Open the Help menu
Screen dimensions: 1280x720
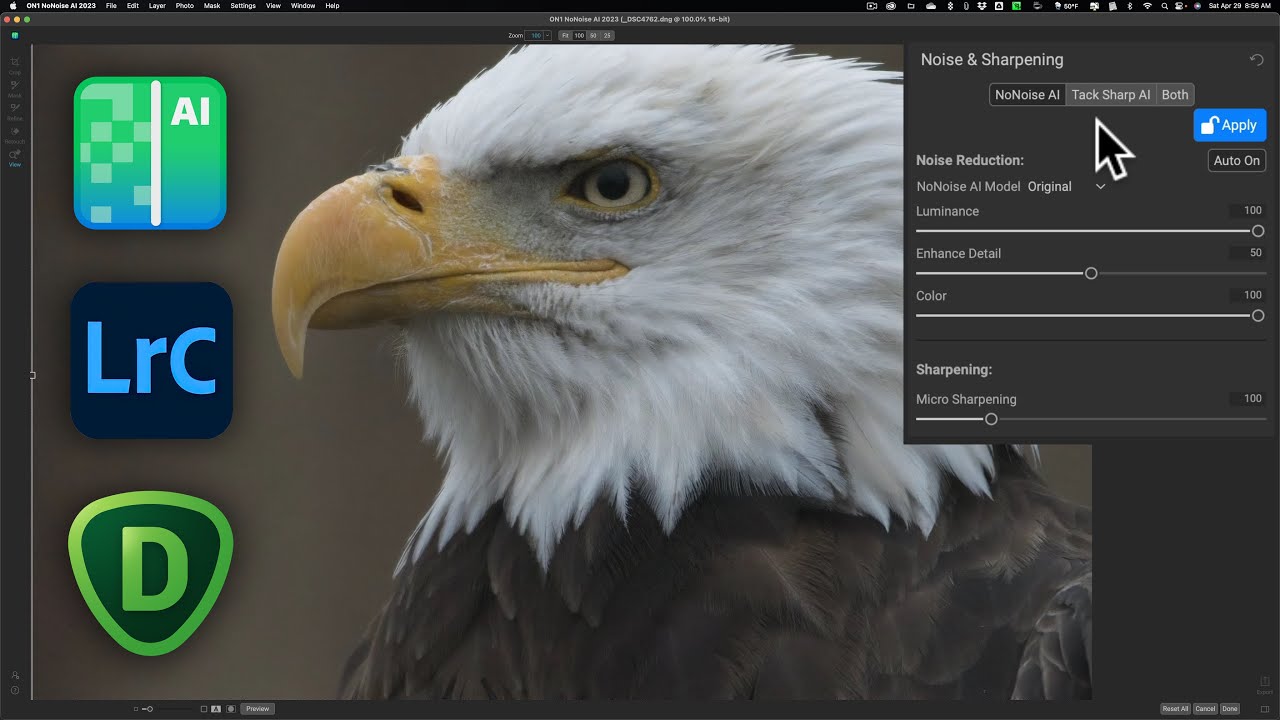(332, 6)
